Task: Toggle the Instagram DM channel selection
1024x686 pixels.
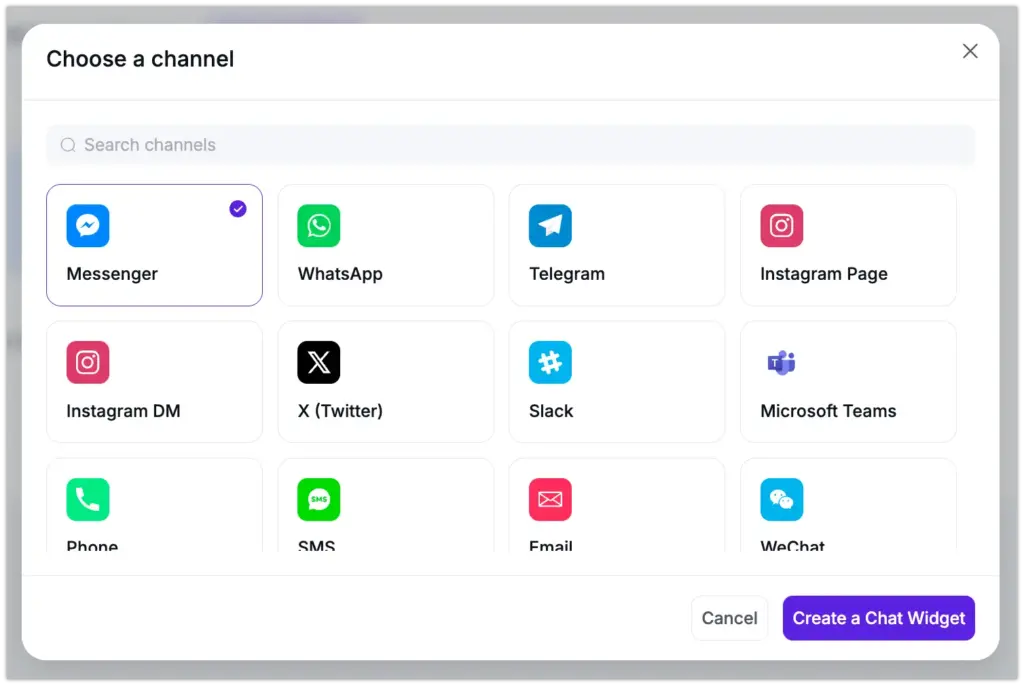Action: point(154,382)
